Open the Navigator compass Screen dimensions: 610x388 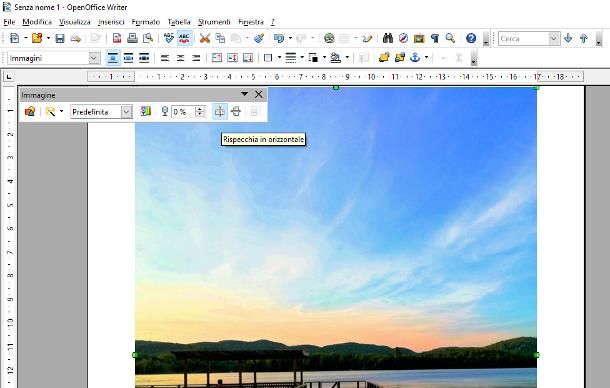(x=403, y=38)
